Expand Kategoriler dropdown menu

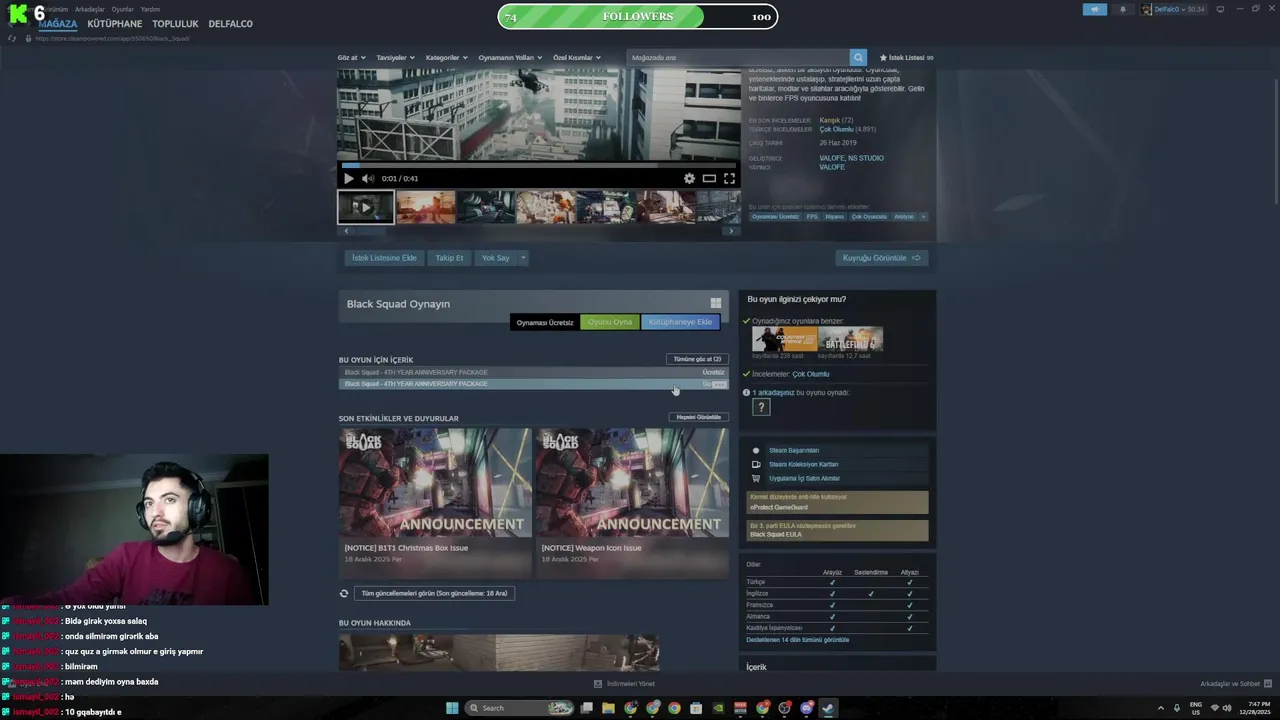(x=446, y=58)
